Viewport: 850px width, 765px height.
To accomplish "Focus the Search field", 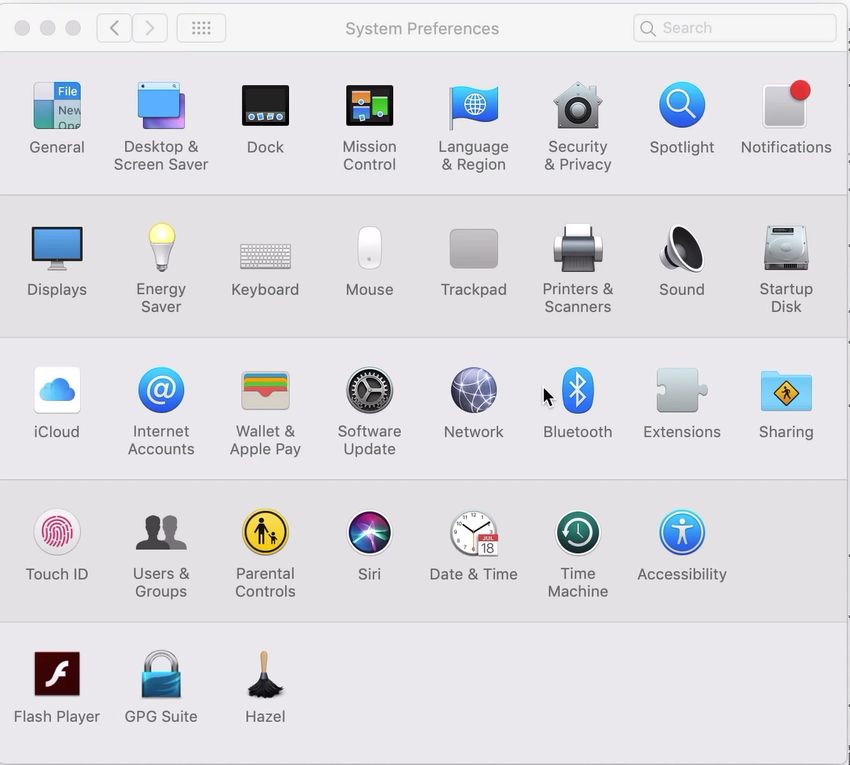I will [x=735, y=28].
